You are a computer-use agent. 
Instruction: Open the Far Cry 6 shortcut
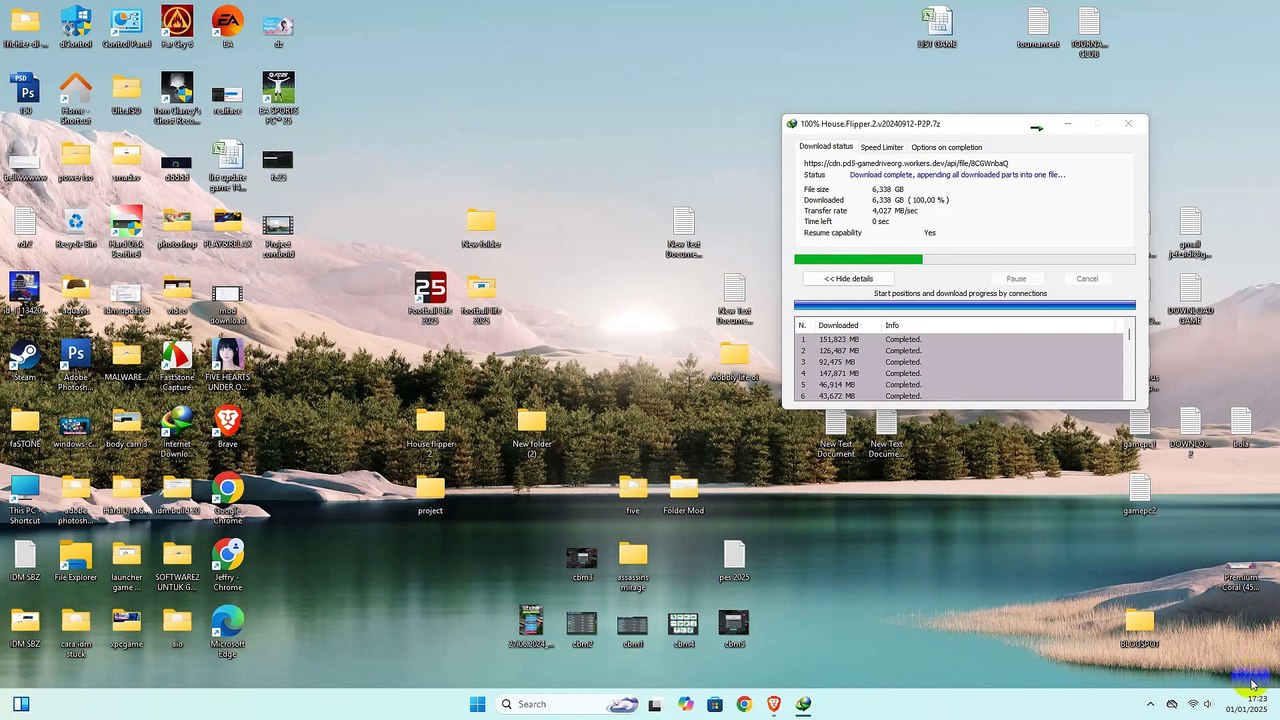pos(177,27)
